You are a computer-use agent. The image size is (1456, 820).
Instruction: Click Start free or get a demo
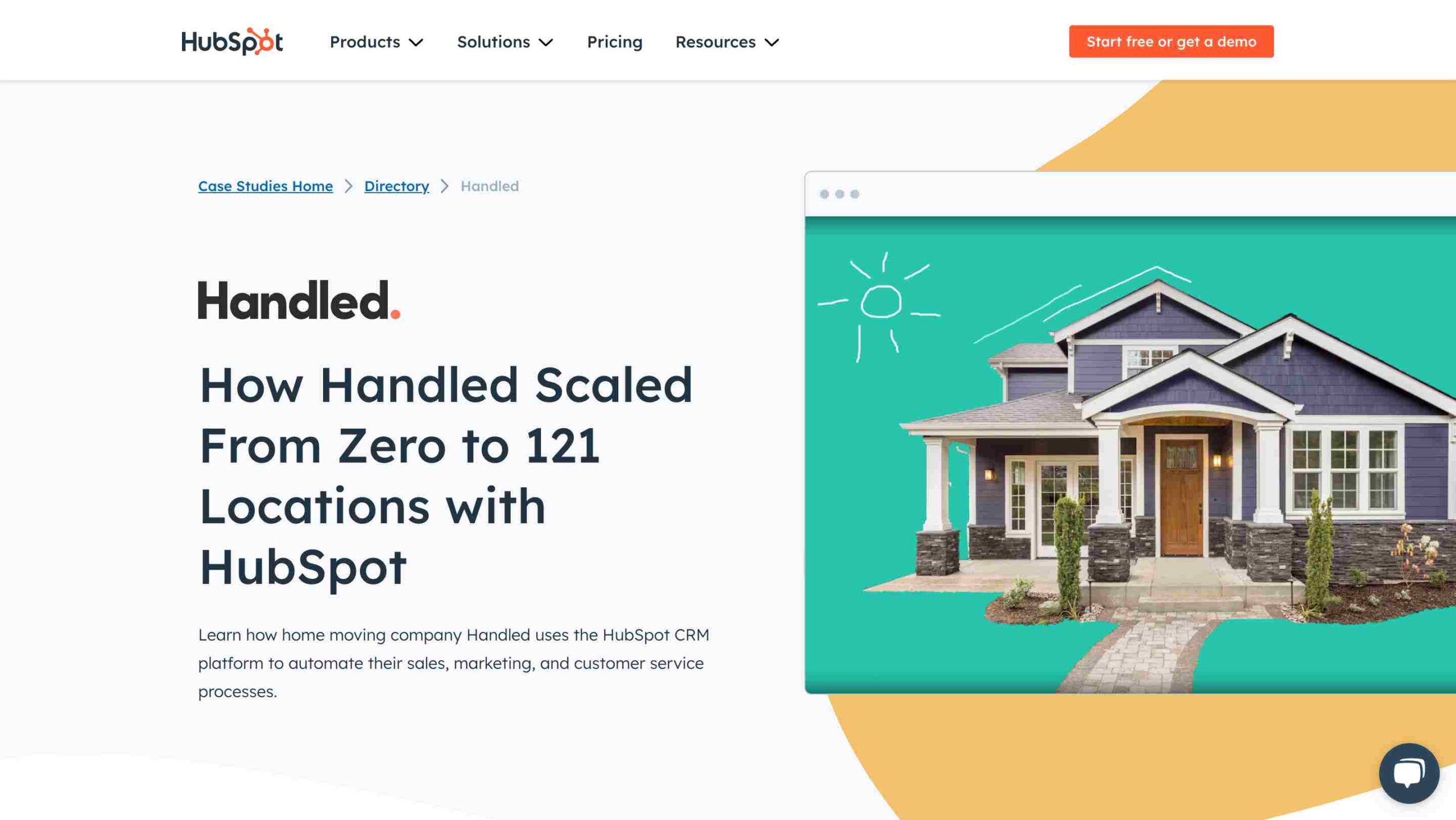tap(1171, 41)
